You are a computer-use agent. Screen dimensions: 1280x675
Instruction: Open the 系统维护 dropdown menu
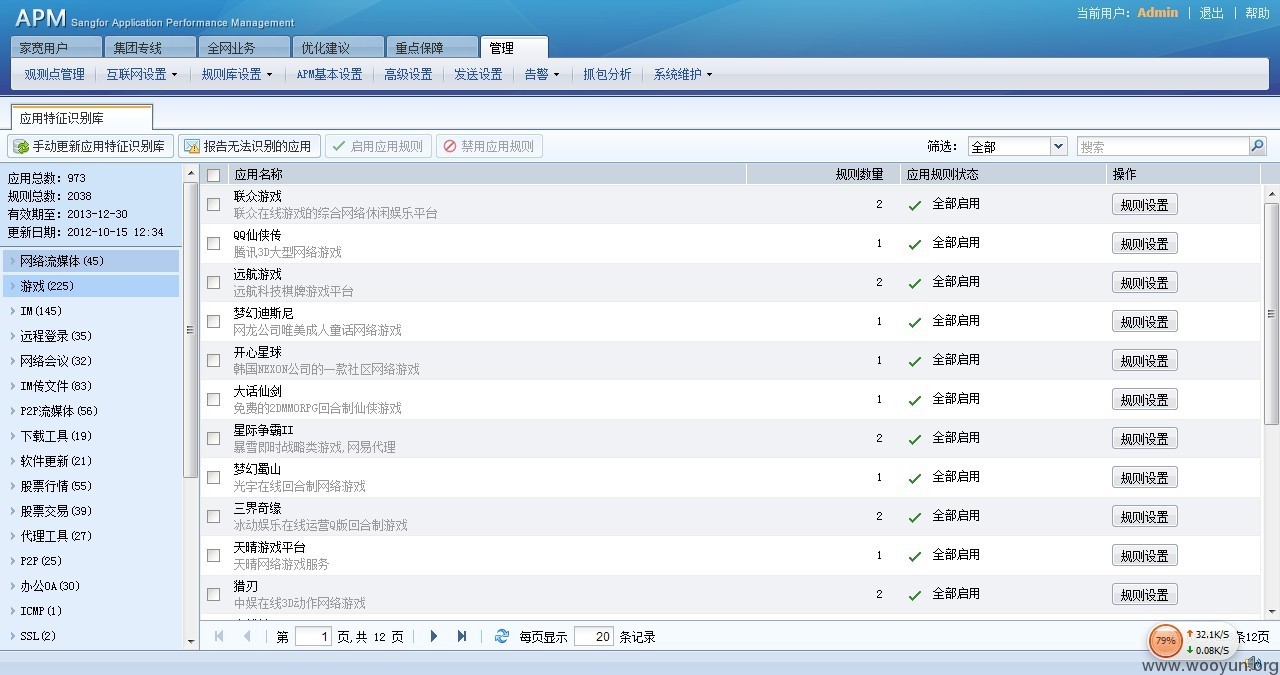click(x=683, y=74)
